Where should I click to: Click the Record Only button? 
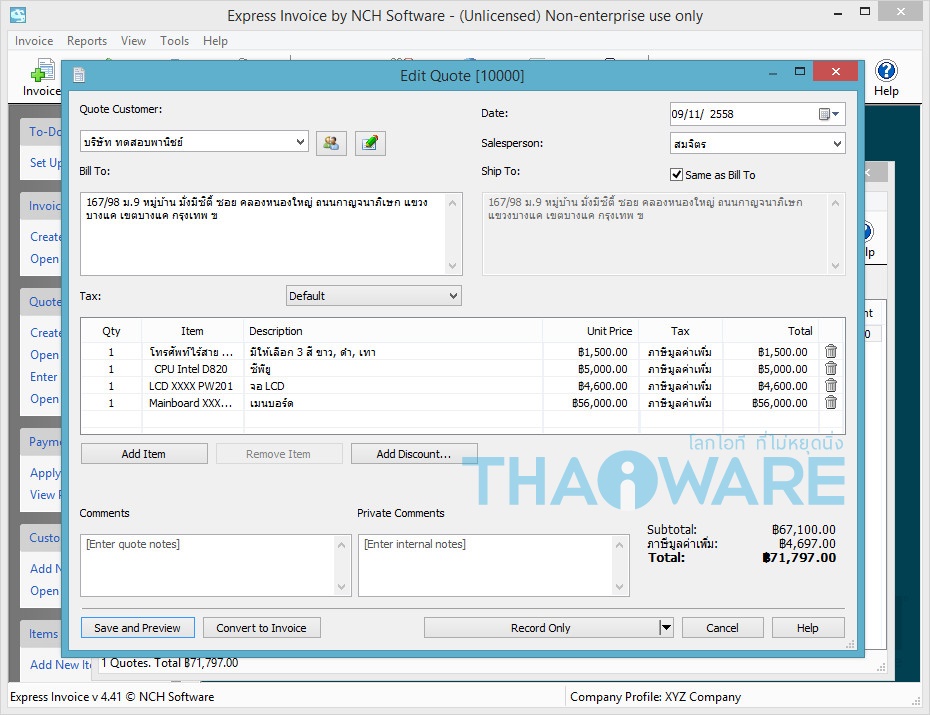(x=541, y=627)
